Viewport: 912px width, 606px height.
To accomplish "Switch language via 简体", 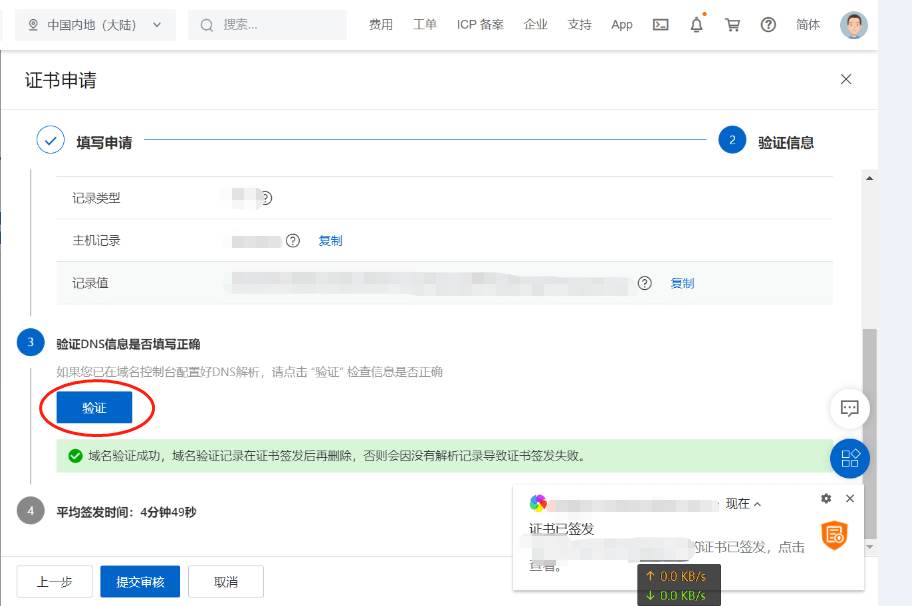I will [808, 25].
